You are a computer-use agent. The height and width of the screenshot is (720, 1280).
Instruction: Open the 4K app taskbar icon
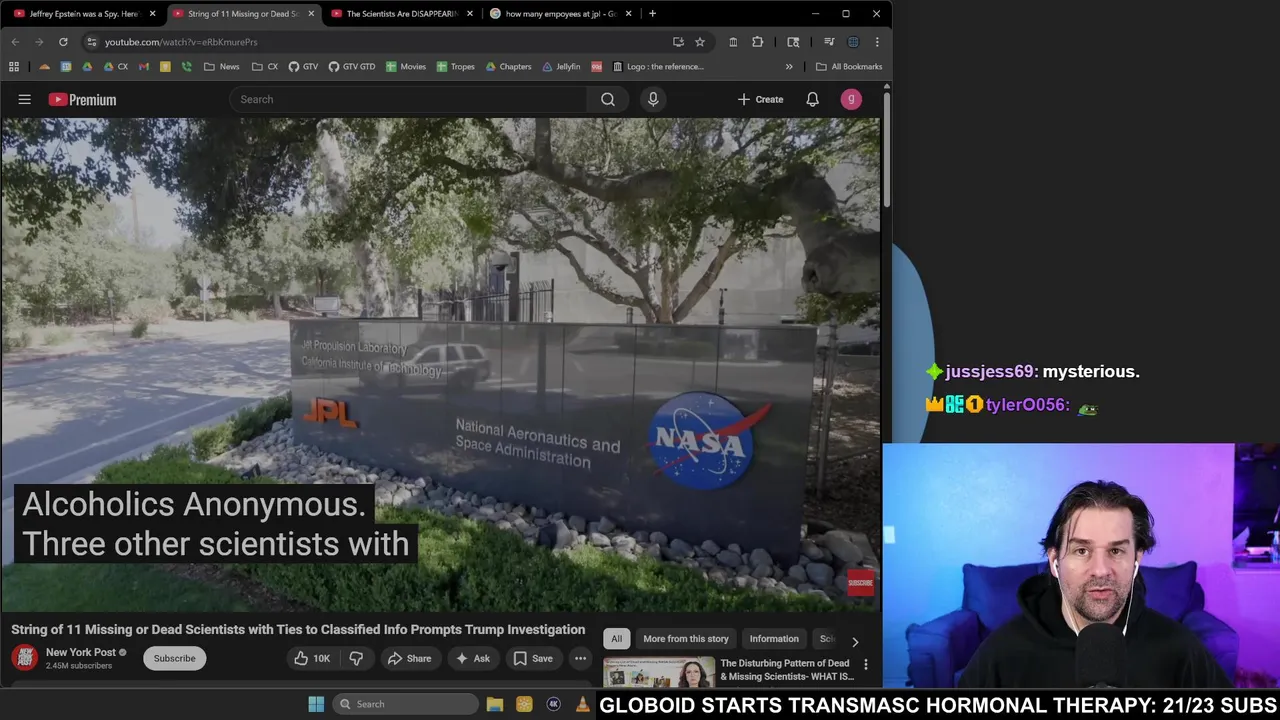click(553, 704)
